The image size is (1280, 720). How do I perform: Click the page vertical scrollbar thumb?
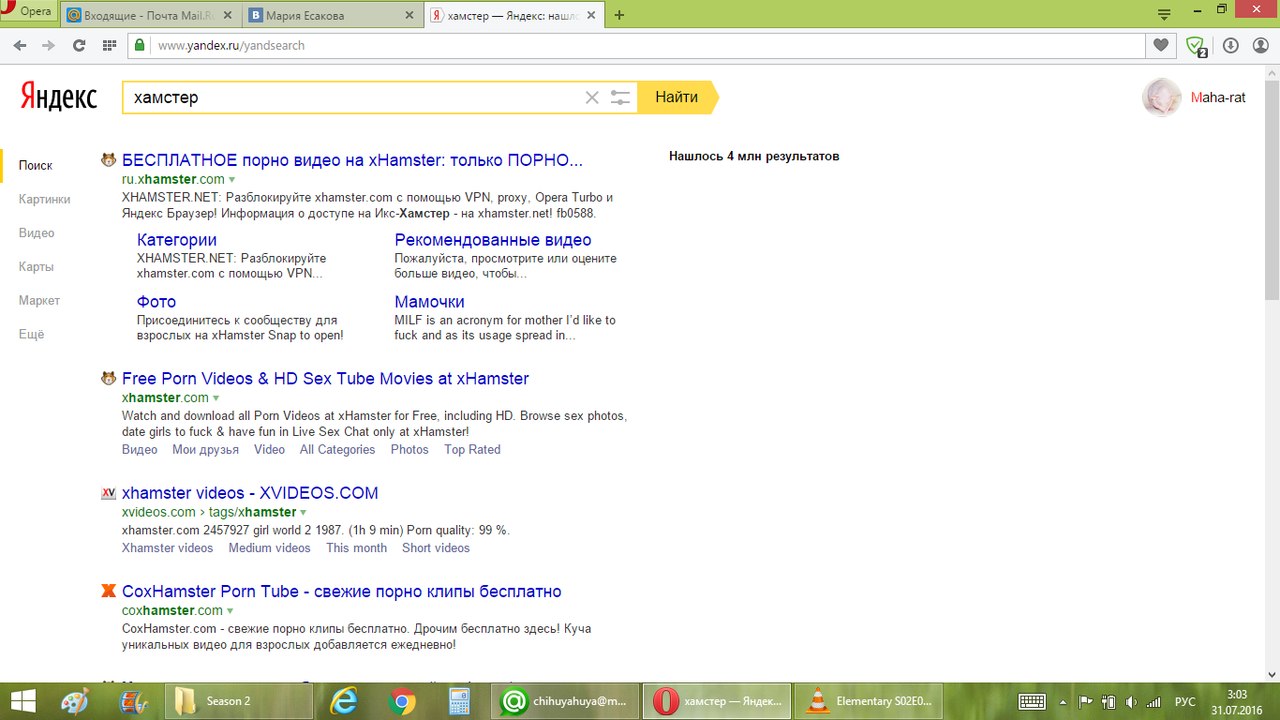pyautogui.click(x=1272, y=190)
